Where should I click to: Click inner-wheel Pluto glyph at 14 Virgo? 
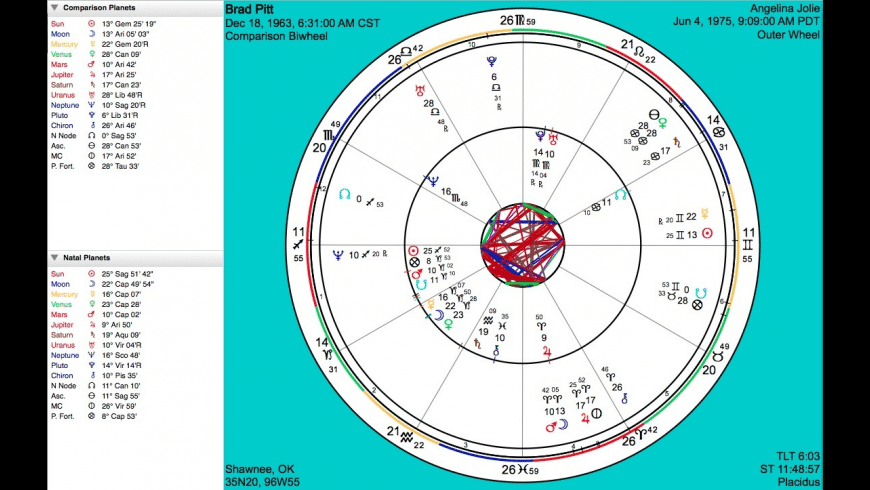point(539,135)
